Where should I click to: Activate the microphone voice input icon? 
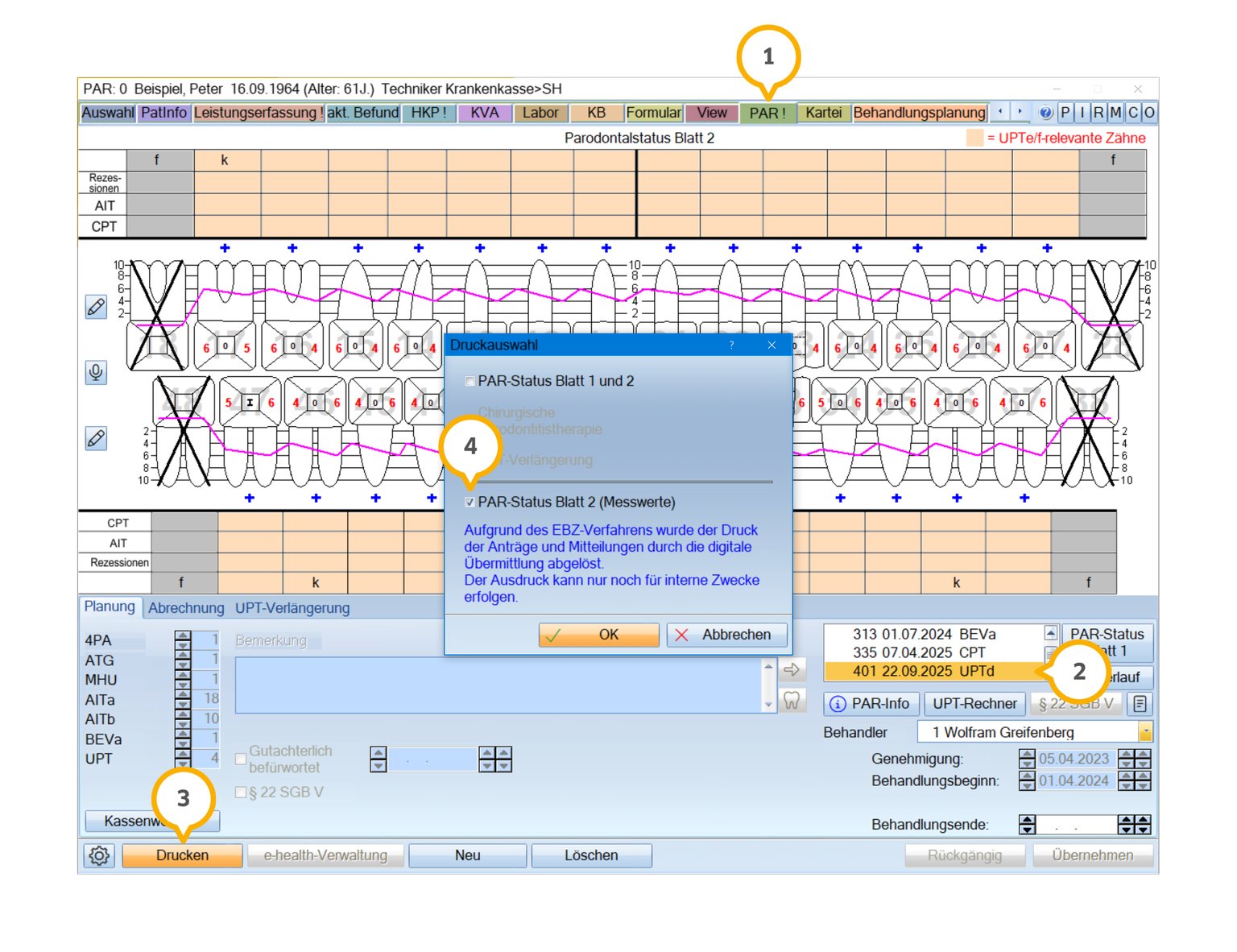(x=96, y=372)
